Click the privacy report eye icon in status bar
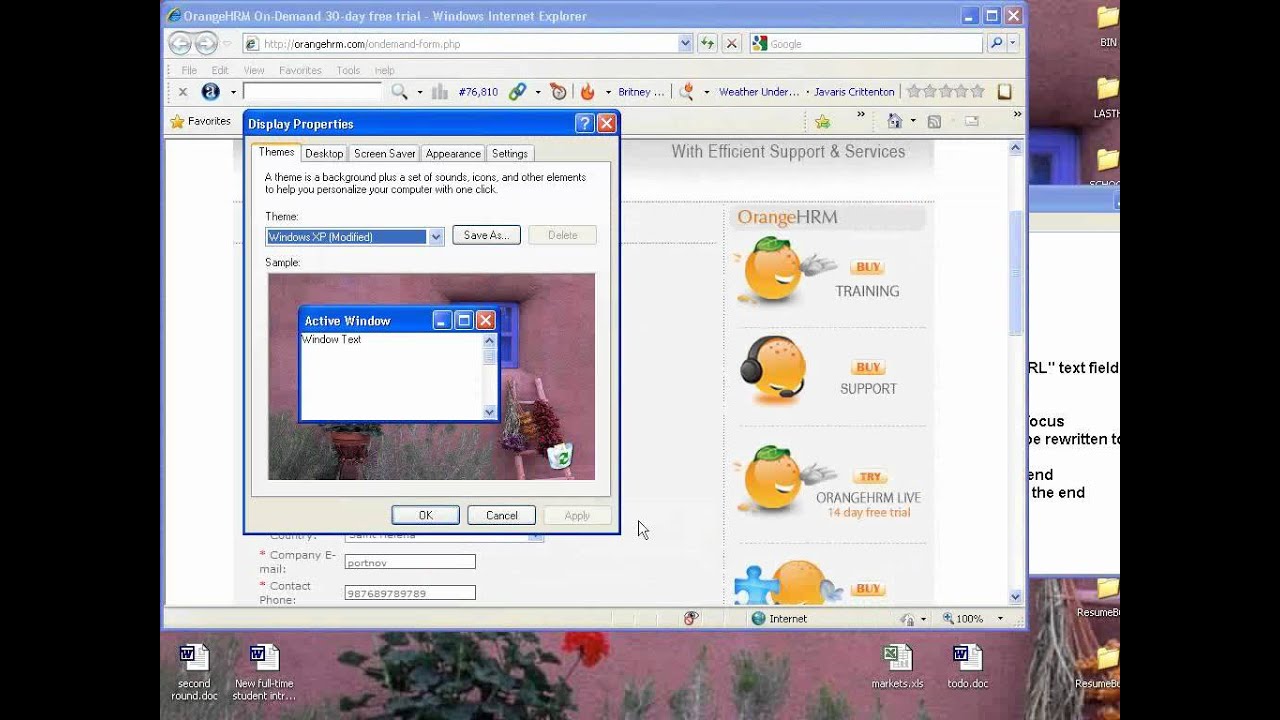 tap(690, 618)
